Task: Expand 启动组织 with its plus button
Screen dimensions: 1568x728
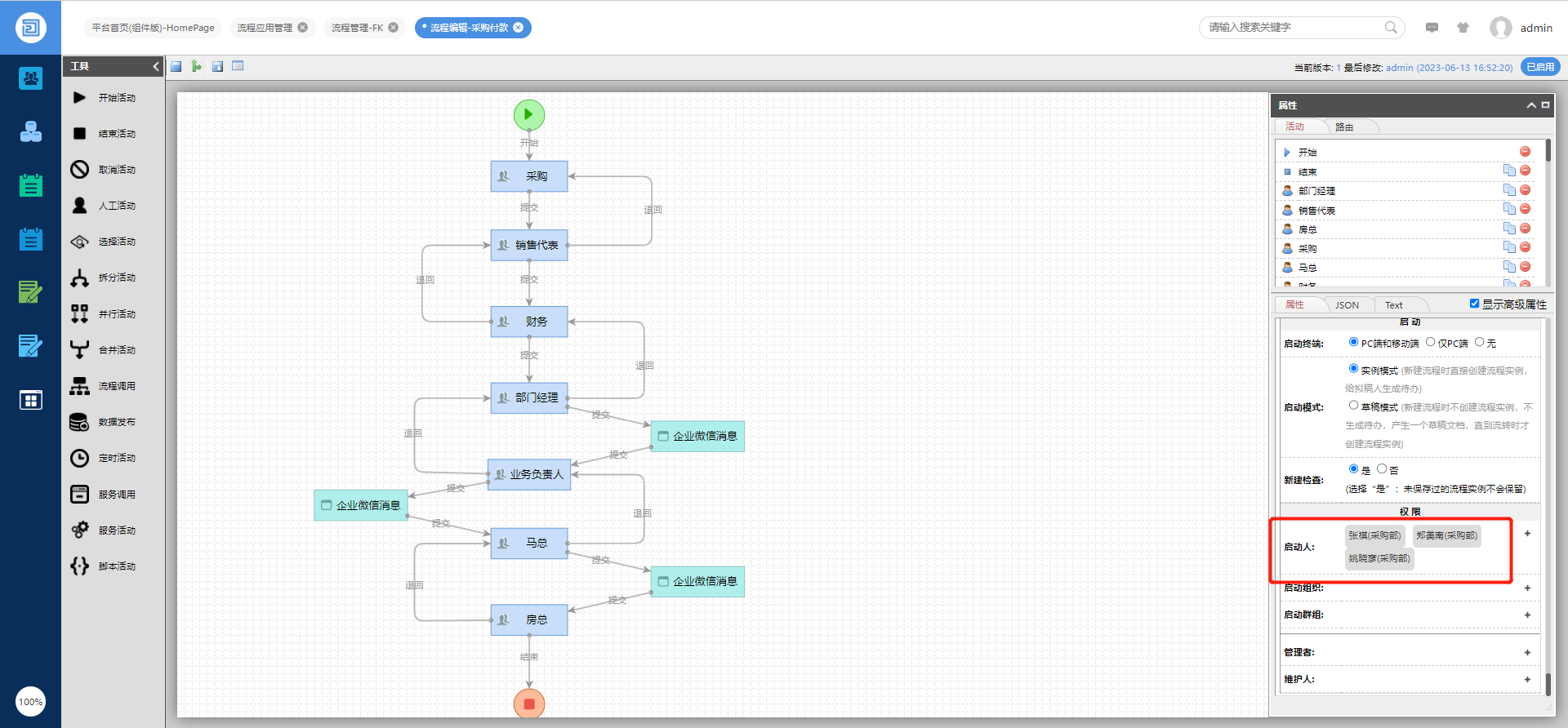Action: tap(1527, 588)
